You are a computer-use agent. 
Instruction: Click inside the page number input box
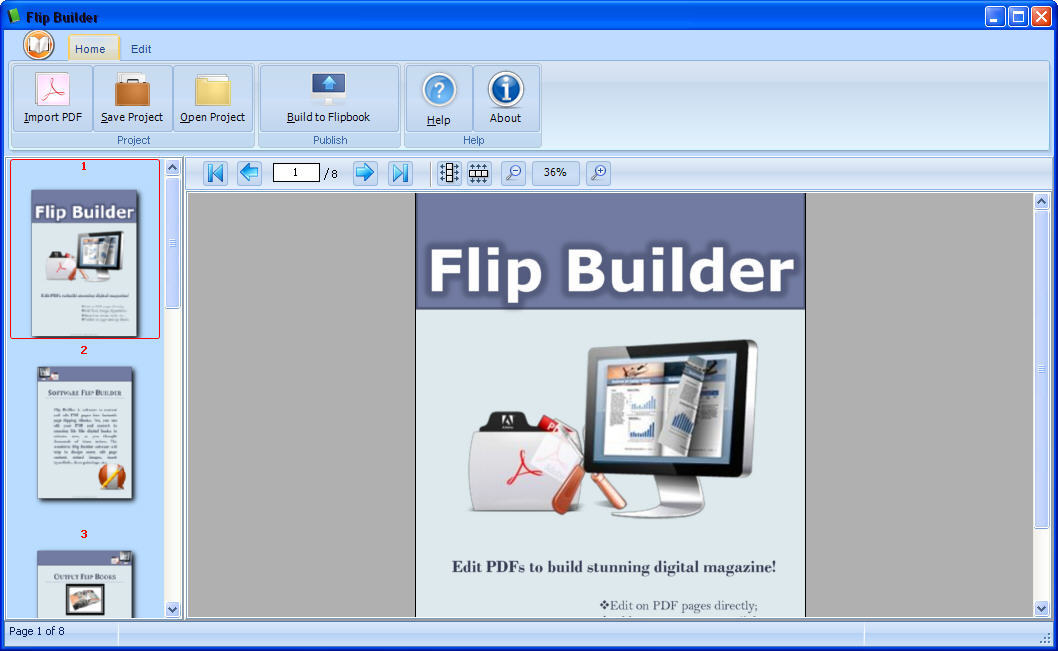(295, 172)
